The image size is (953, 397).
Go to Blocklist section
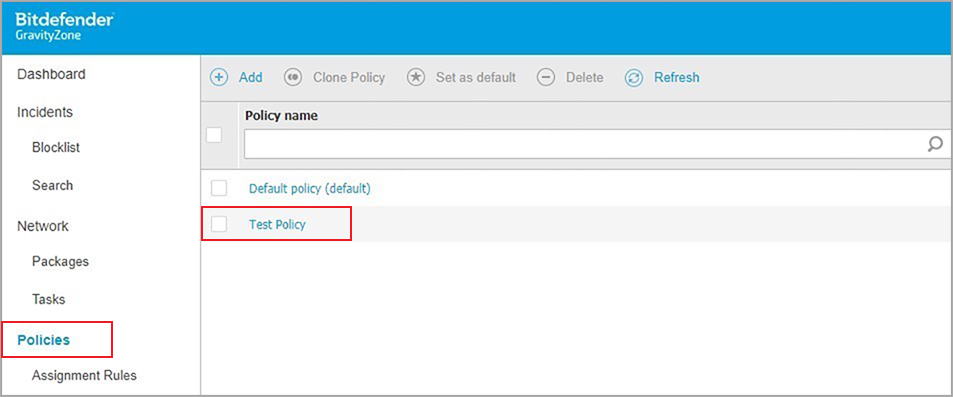56,148
